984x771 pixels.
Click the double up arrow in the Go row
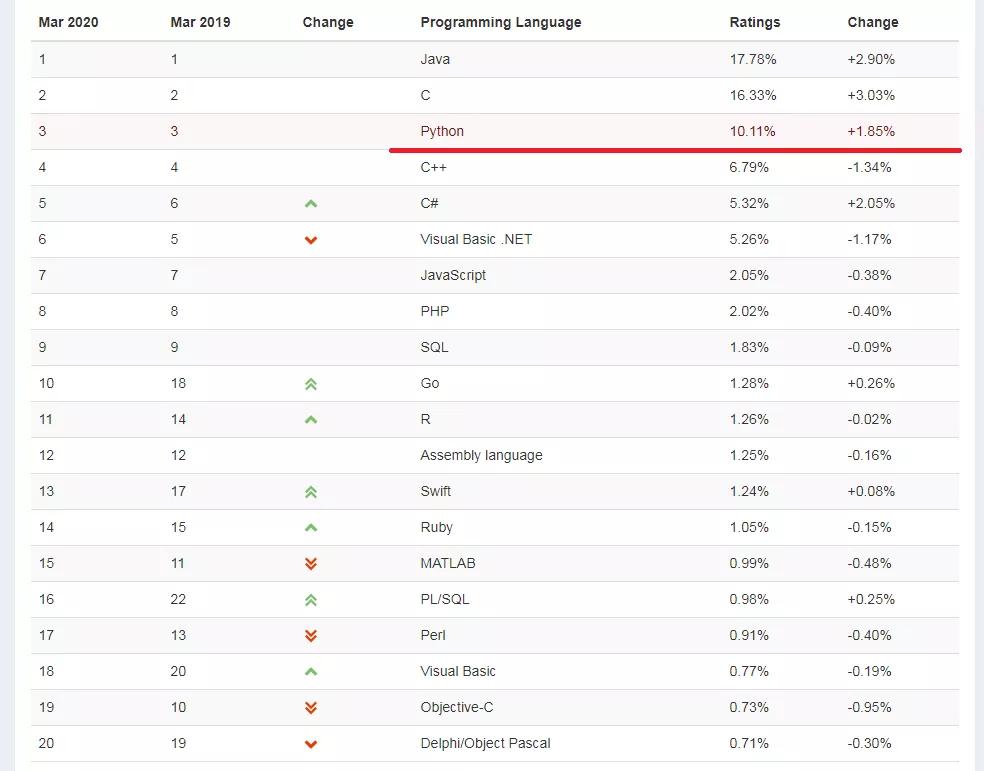click(311, 384)
